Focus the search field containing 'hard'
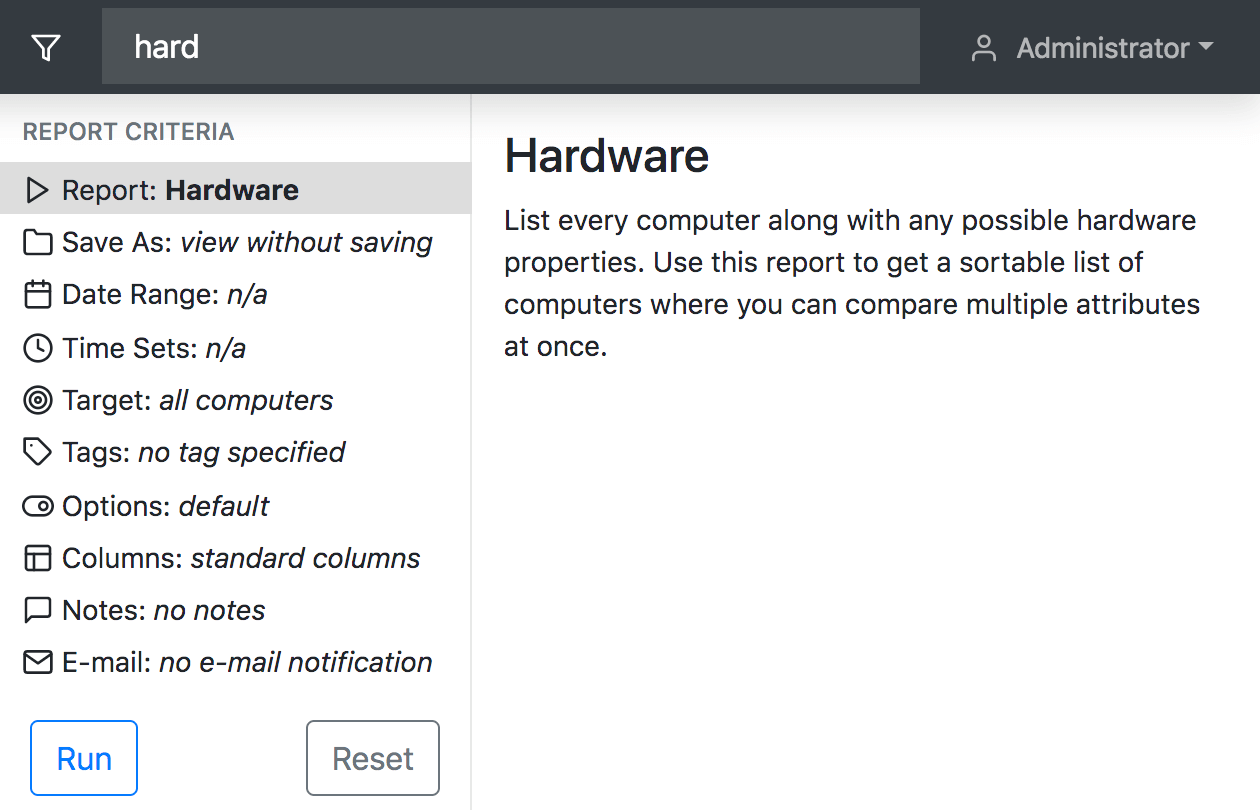This screenshot has width=1260, height=810. (510, 47)
